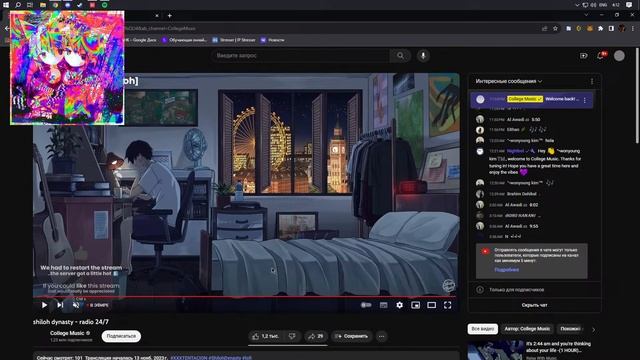Open account avatar menu

pos(619,56)
